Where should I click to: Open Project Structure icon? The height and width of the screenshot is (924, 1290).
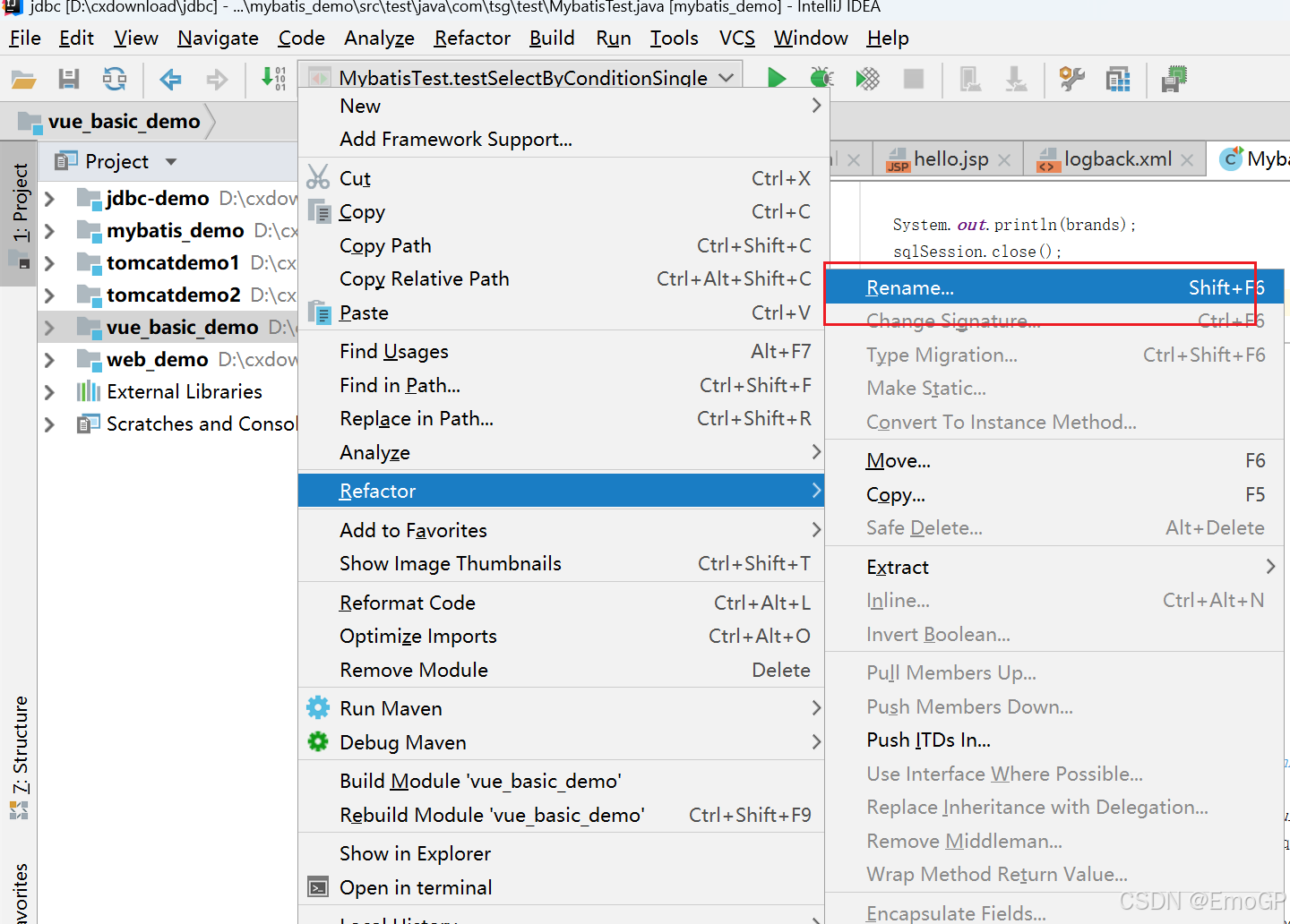click(x=1118, y=79)
